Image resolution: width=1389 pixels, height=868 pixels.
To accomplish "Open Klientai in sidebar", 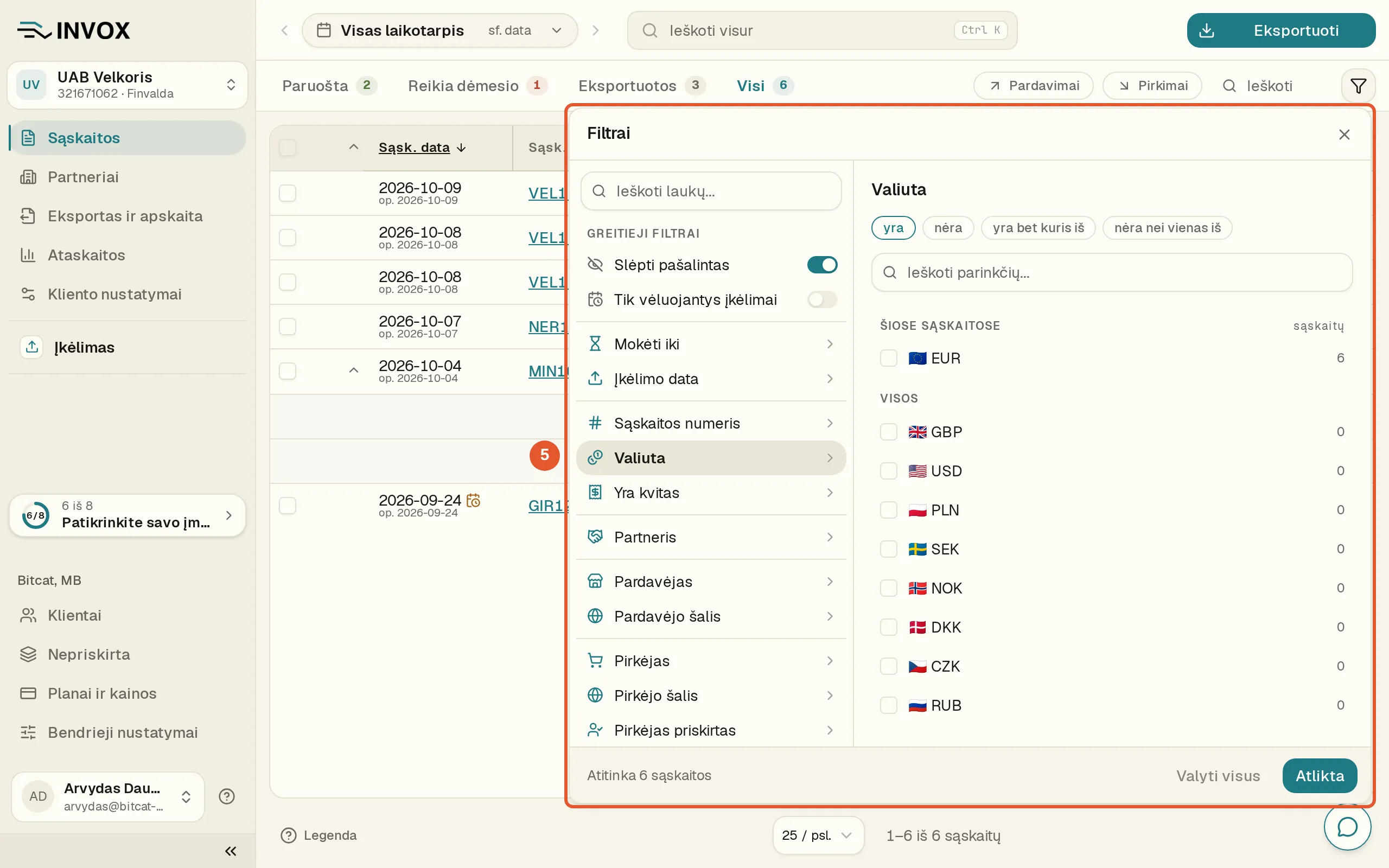I will 129,615.
